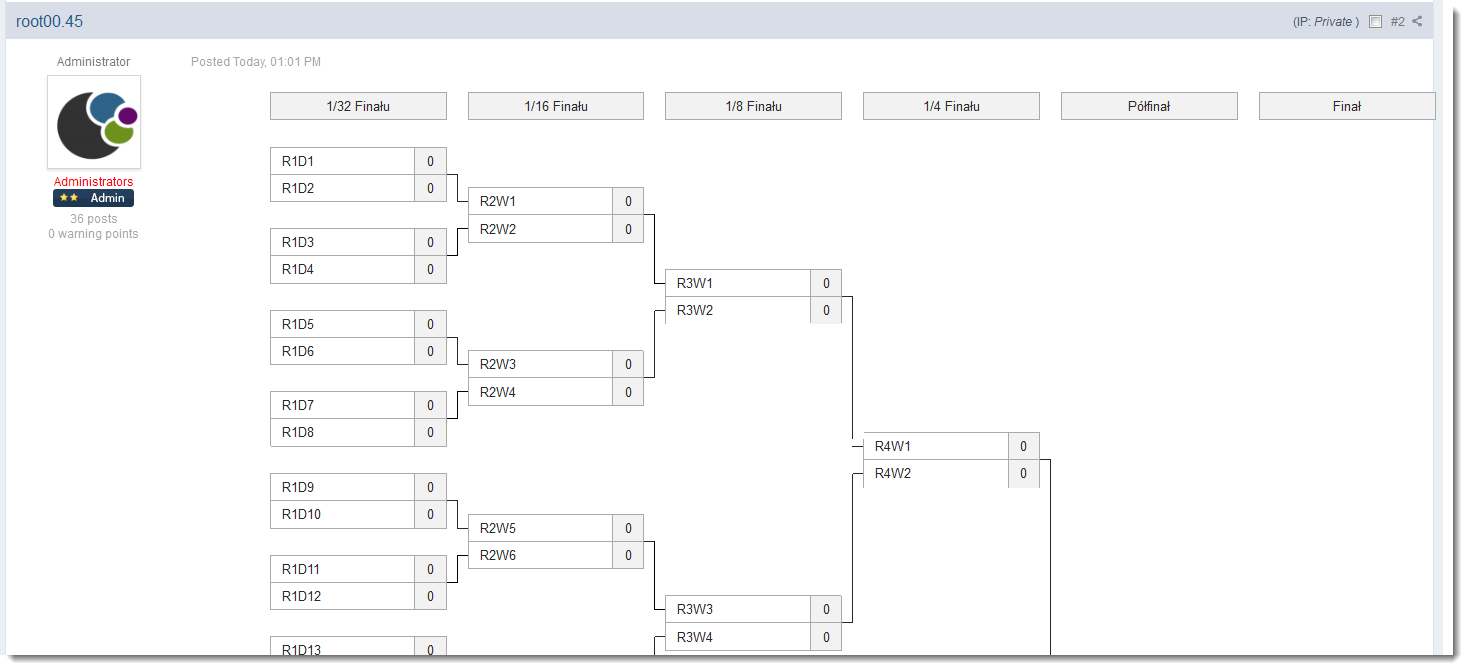The width and height of the screenshot is (1468, 670).
Task: Open the root00.45 author profile link
Action: 49,21
